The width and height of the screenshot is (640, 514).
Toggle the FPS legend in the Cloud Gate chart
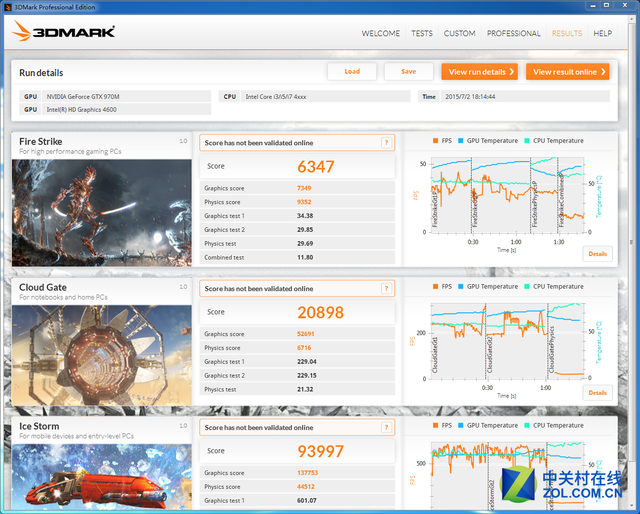tap(441, 287)
